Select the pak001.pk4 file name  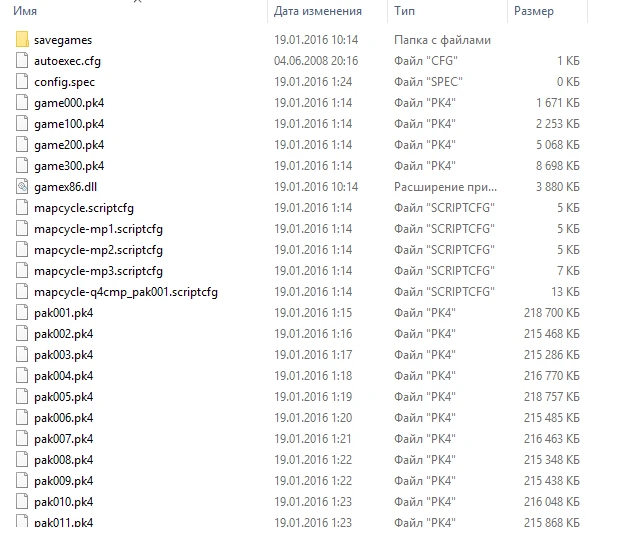click(63, 313)
